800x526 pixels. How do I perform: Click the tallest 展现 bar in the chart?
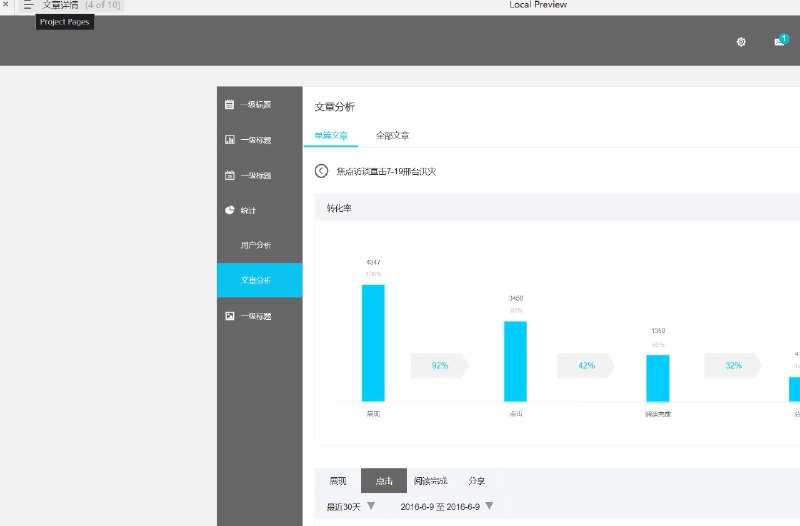pos(373,343)
